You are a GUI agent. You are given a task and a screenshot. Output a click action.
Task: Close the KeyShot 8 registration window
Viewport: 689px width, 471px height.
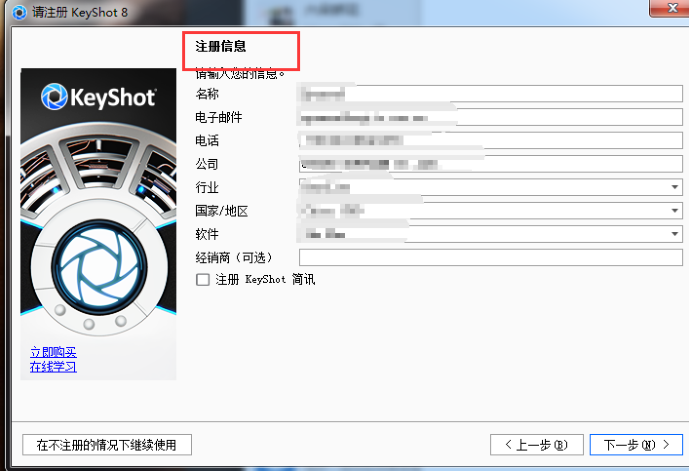tap(663, 8)
